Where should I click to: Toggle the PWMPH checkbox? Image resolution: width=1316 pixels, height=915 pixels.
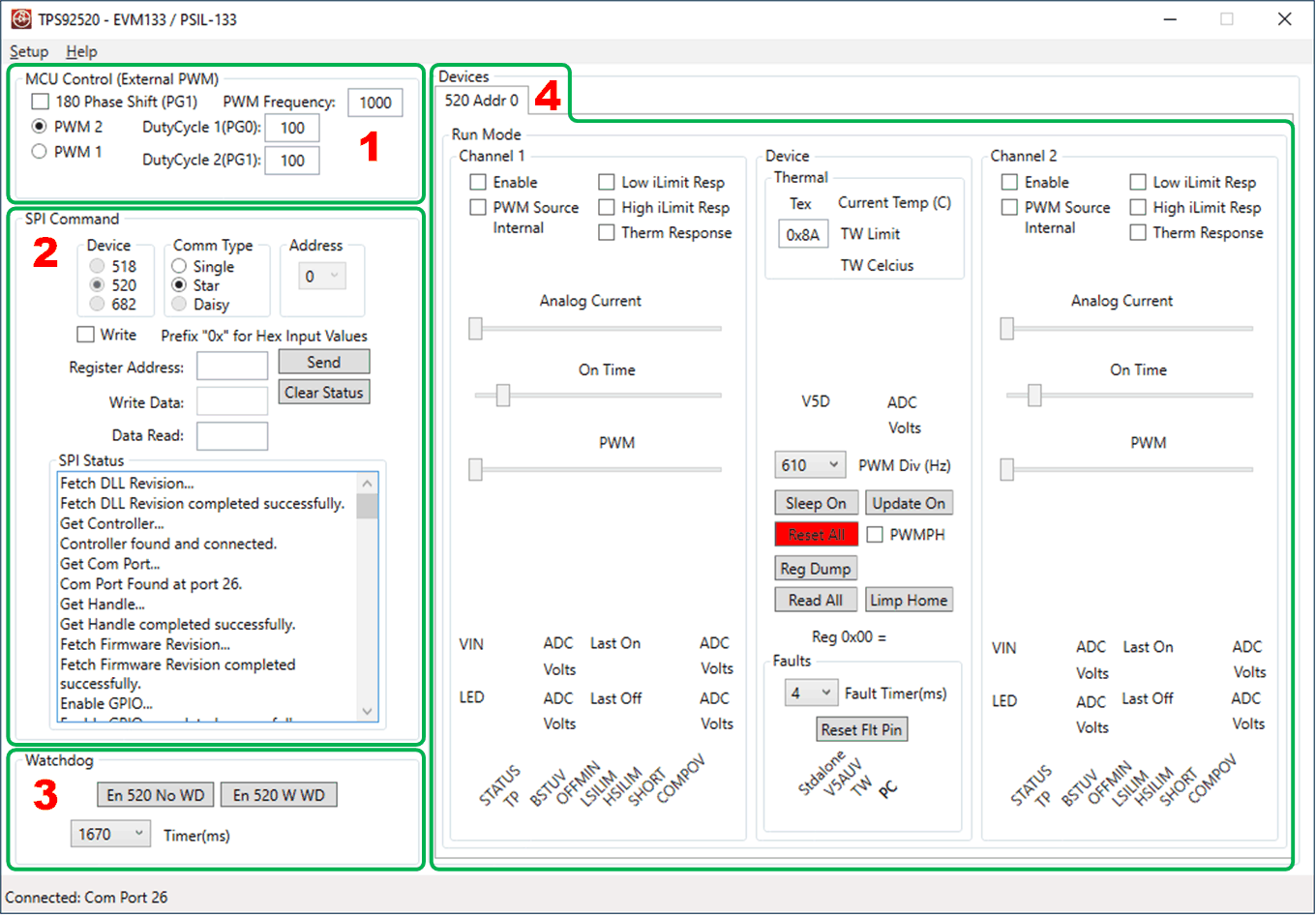pyautogui.click(x=875, y=535)
